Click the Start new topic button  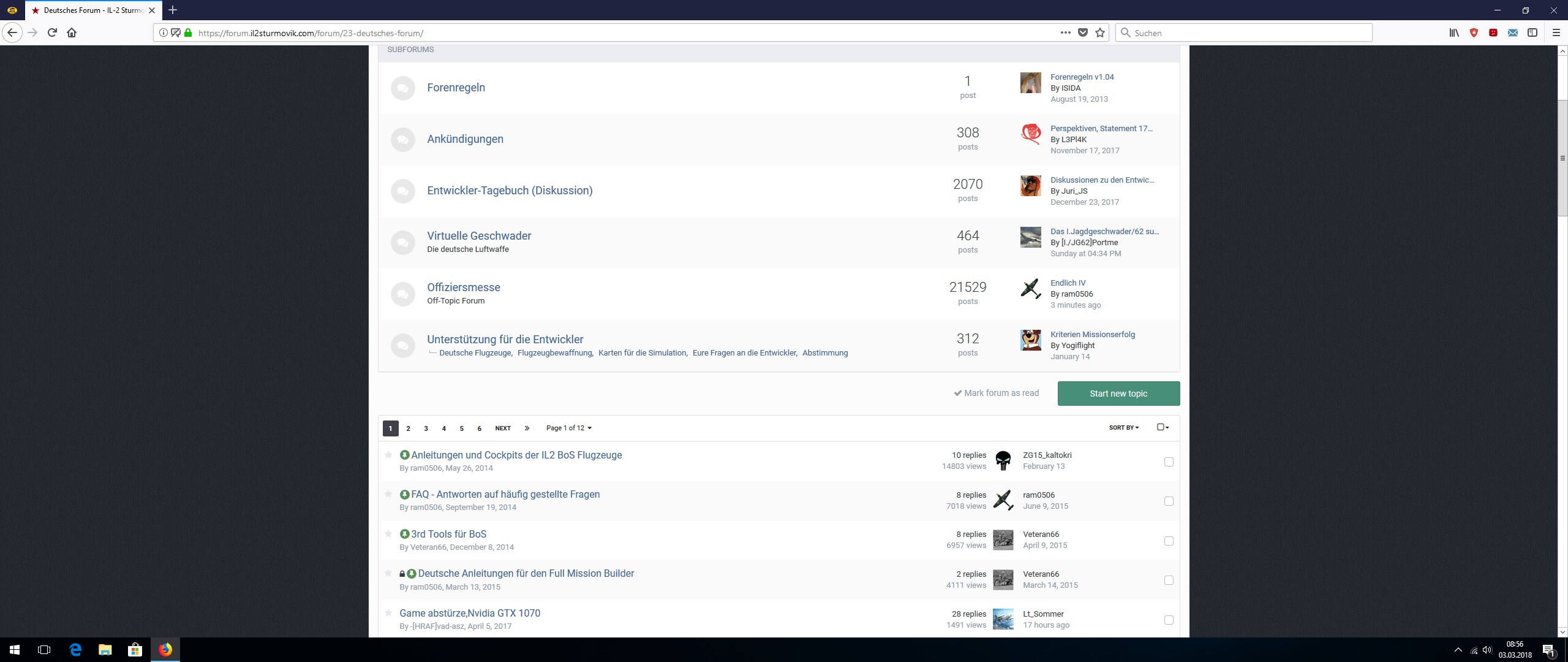click(1118, 394)
